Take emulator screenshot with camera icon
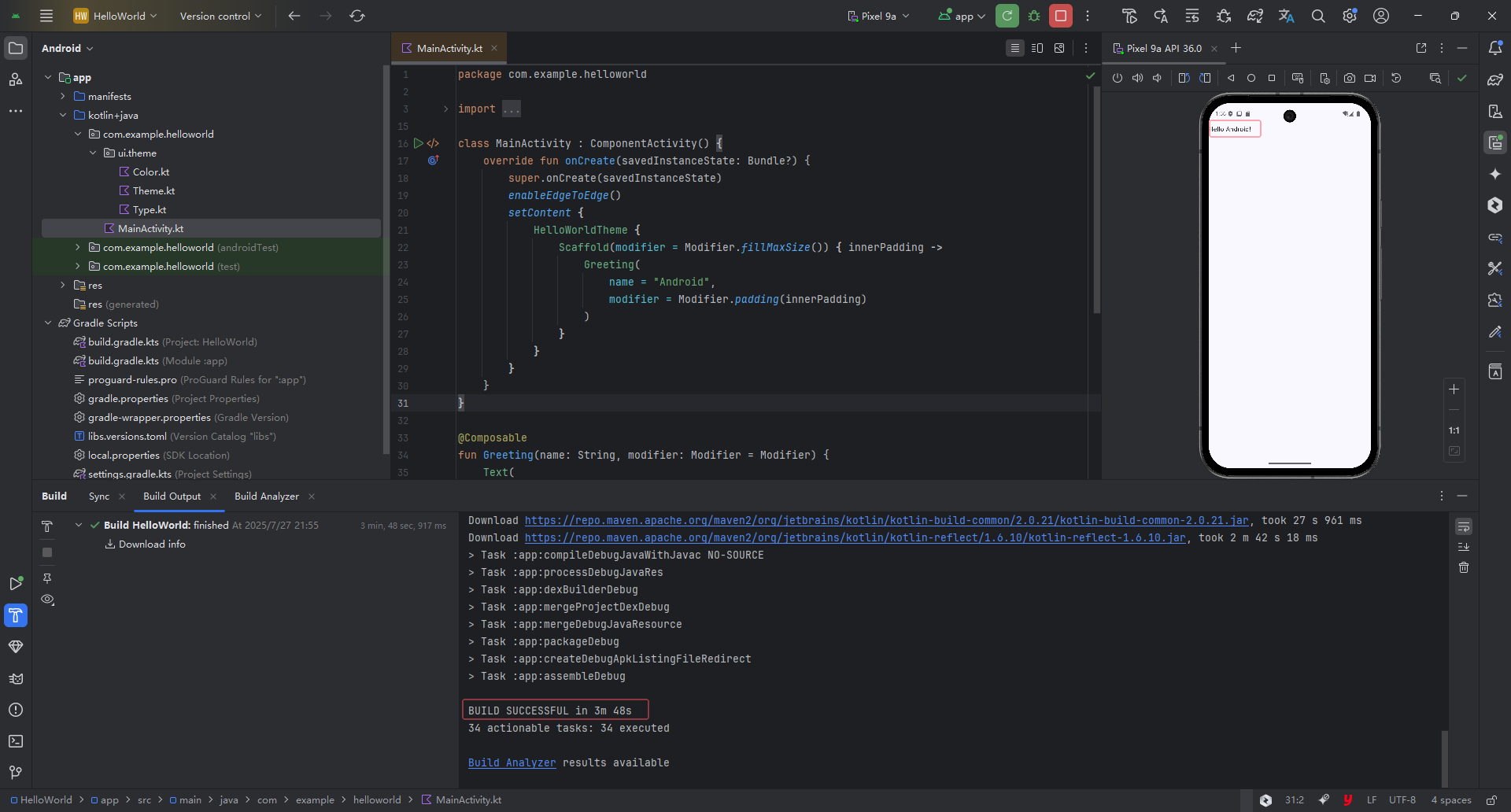 [x=1350, y=78]
